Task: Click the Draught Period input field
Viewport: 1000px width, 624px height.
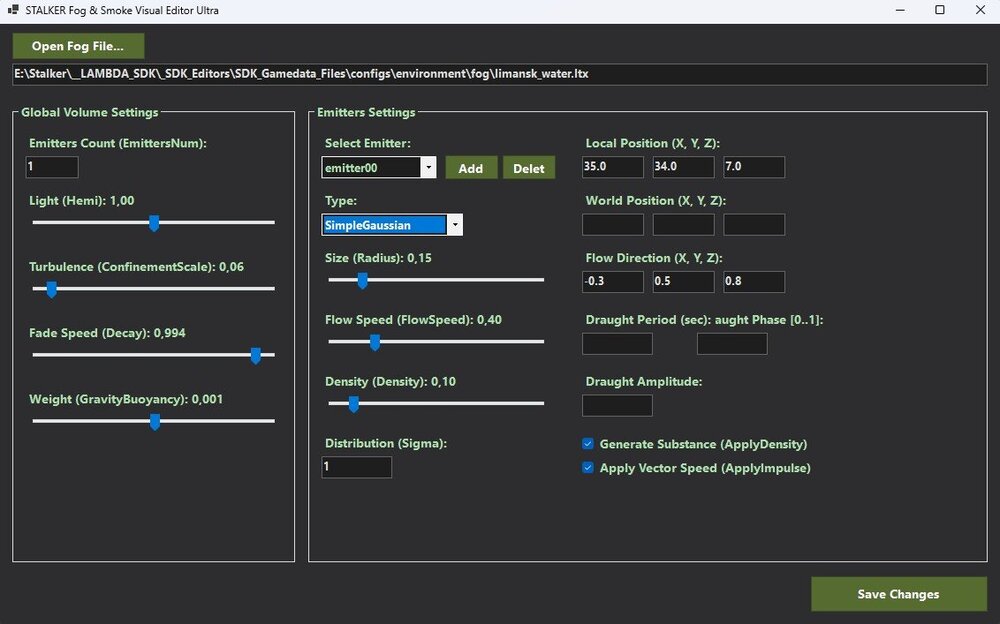Action: [x=617, y=343]
